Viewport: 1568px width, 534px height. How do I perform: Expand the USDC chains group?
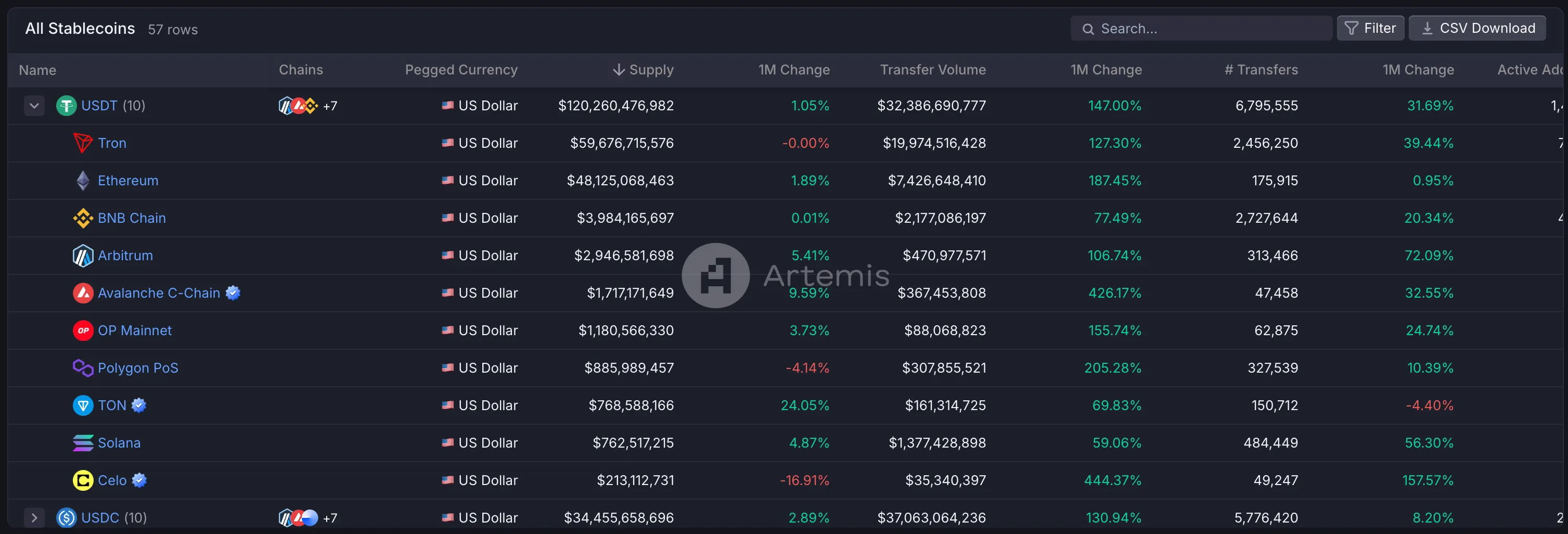click(34, 518)
